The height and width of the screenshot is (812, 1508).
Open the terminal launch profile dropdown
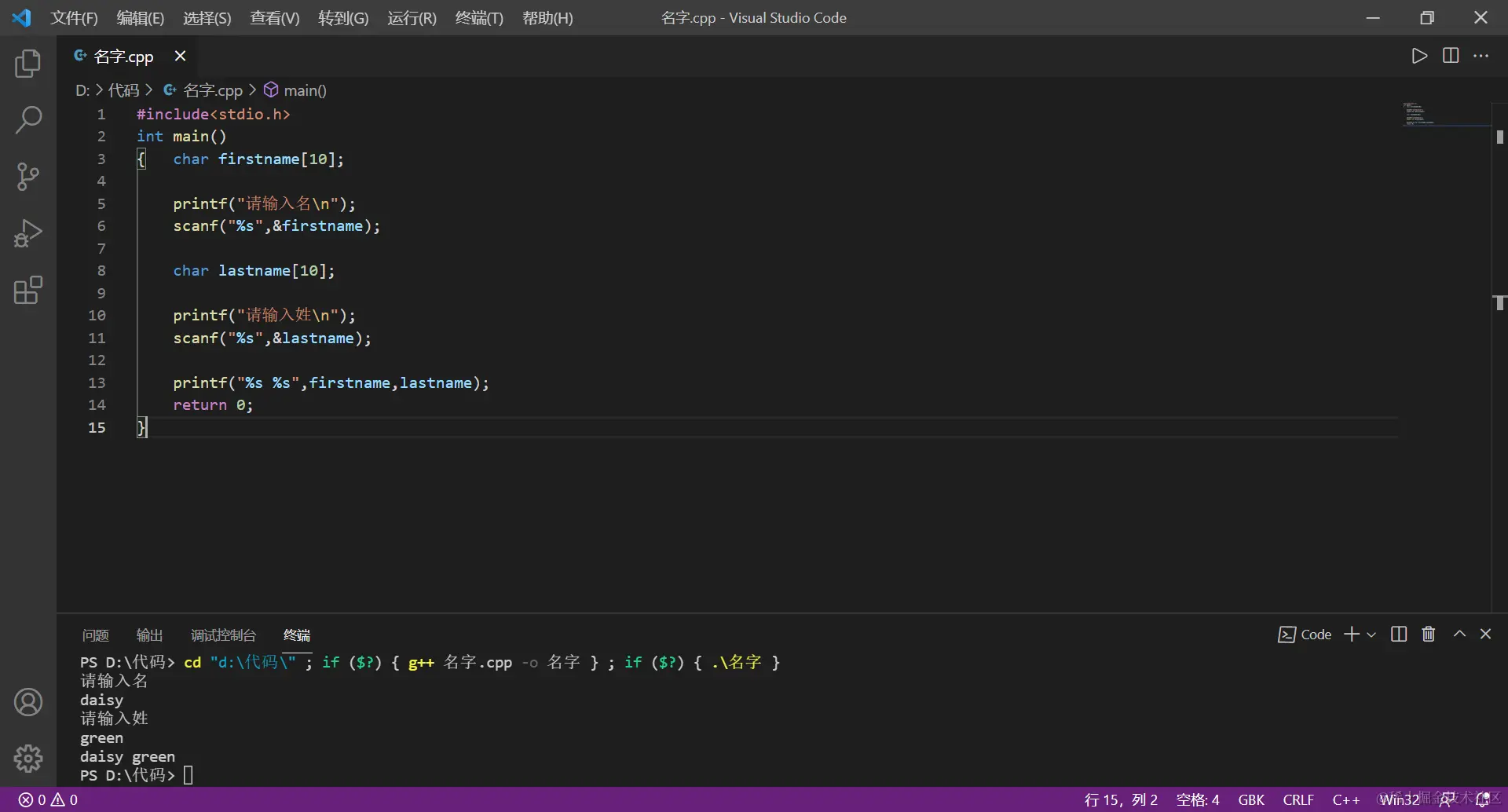tap(1371, 635)
